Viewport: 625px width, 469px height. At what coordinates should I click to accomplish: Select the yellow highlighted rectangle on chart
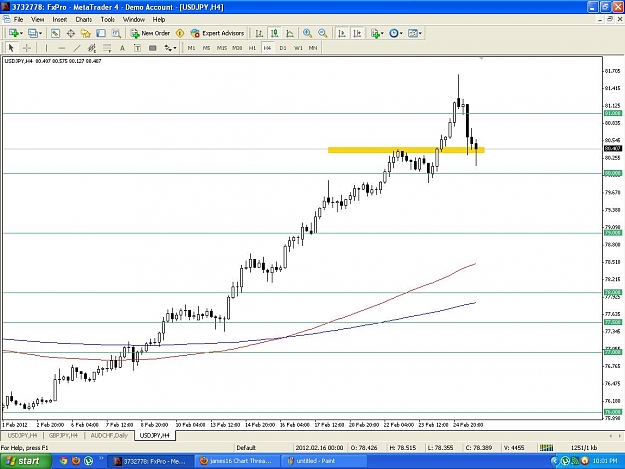click(406, 150)
